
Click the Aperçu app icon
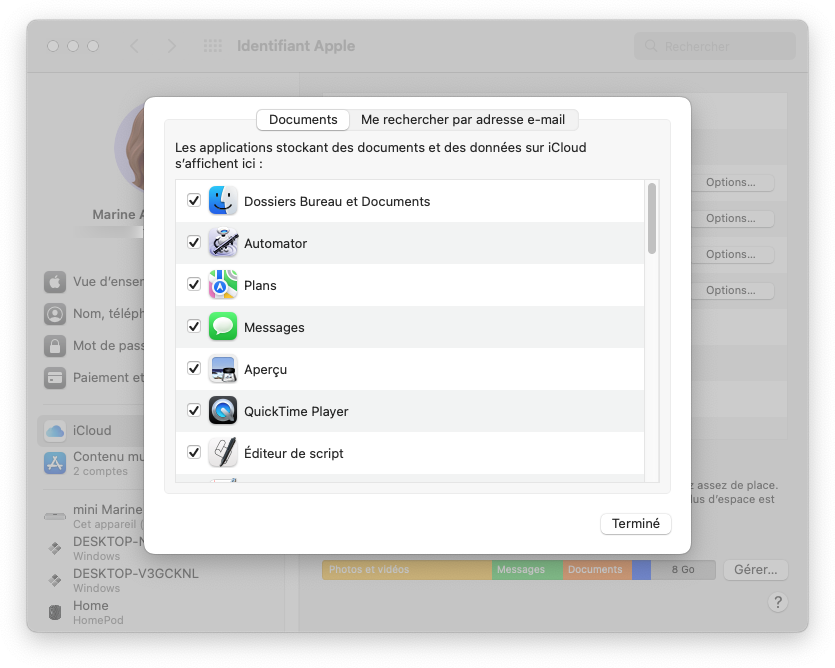click(x=222, y=368)
